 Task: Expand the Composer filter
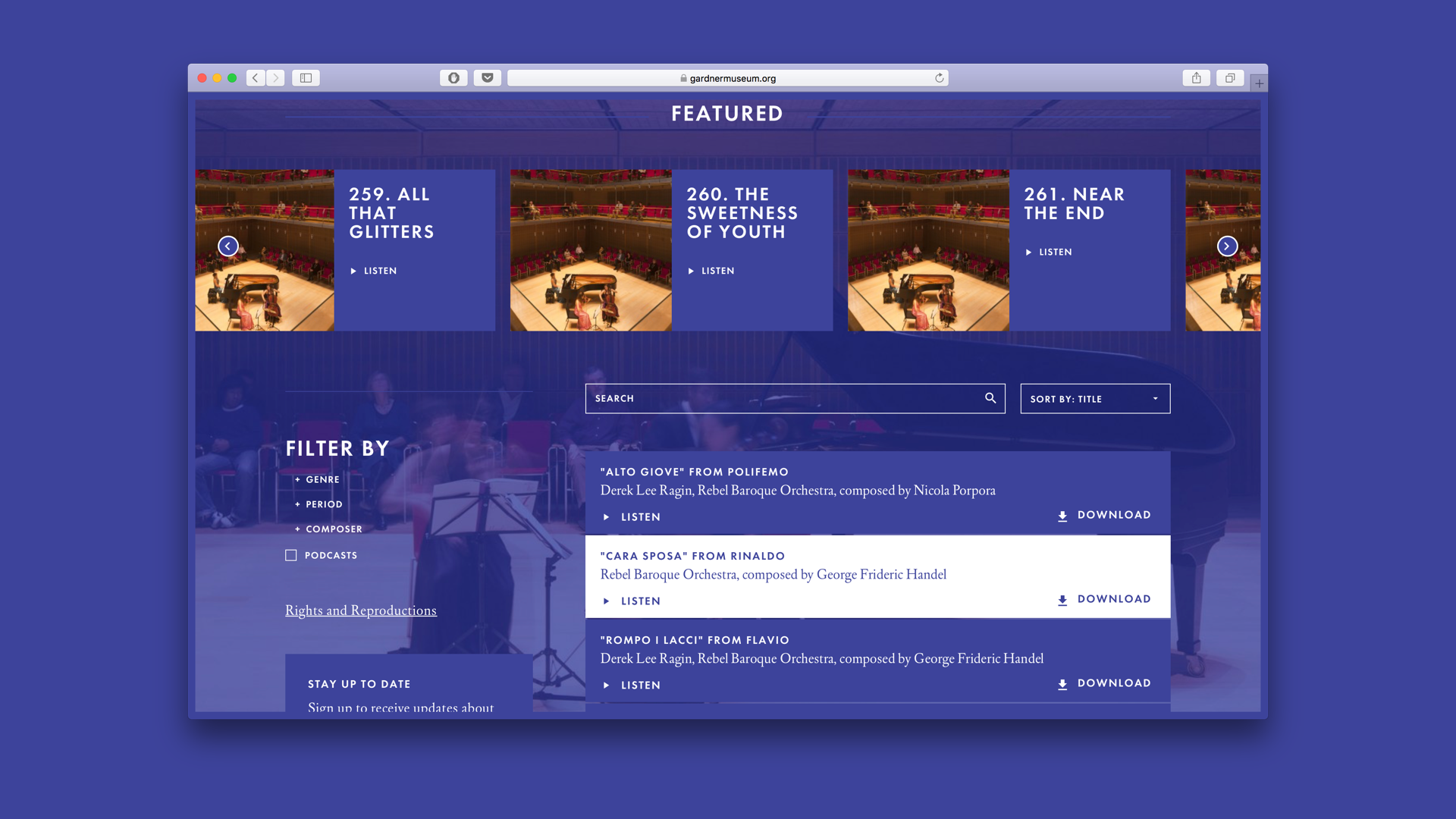click(x=328, y=529)
